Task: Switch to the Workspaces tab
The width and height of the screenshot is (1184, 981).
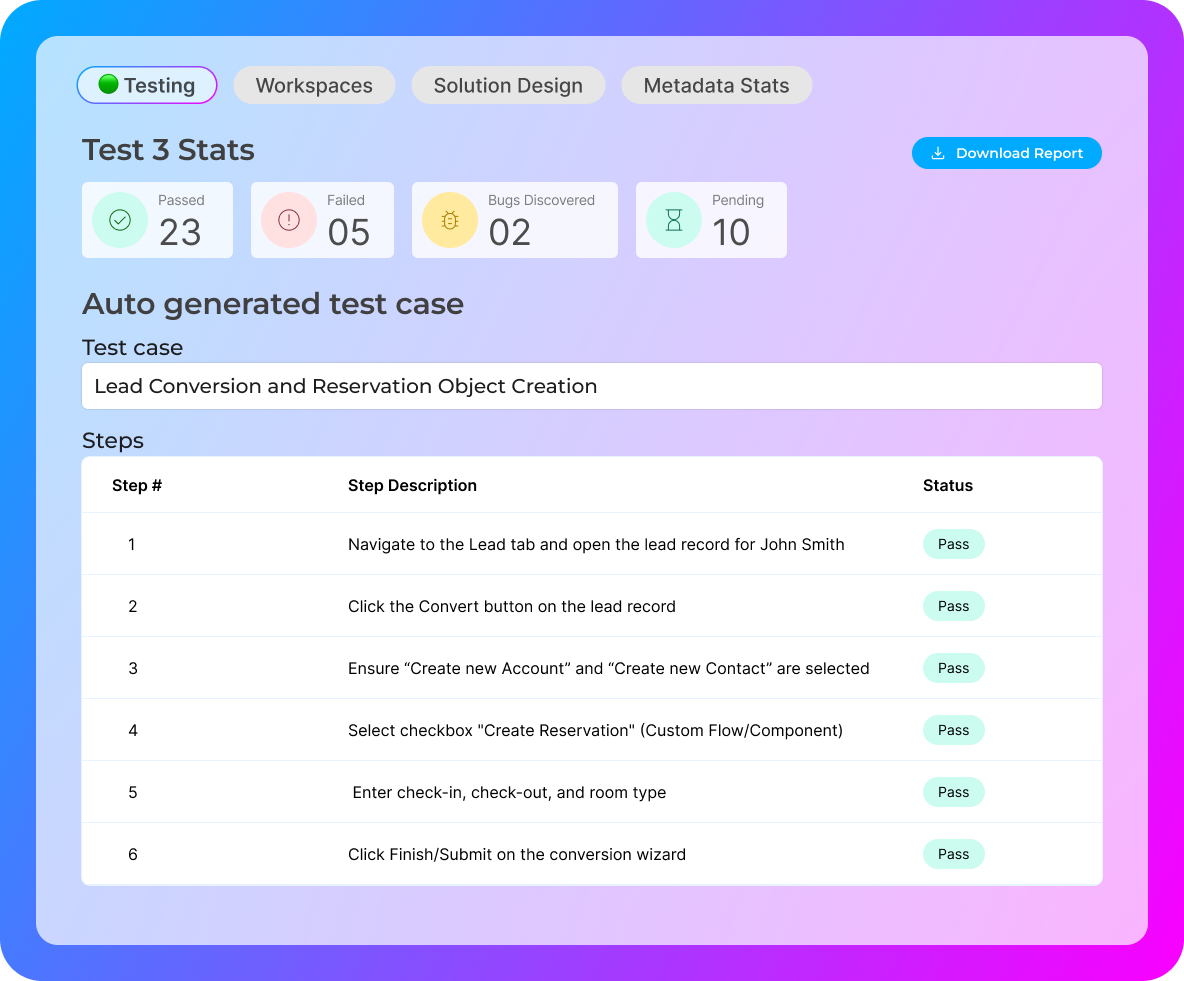Action: tap(314, 85)
